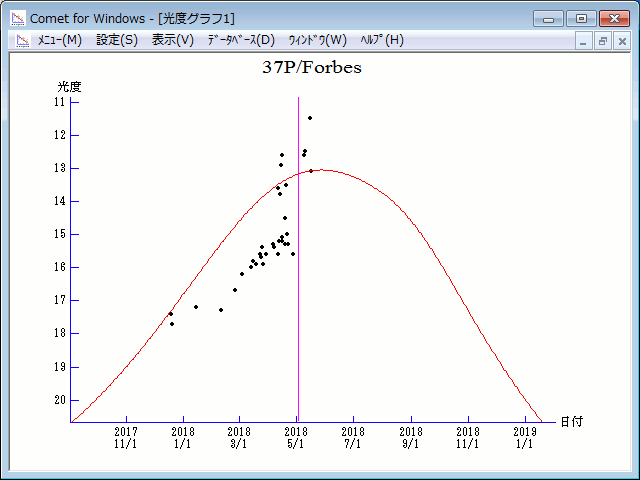This screenshot has width=640, height=480.
Task: Click the Comet for Windows title bar icon
Action: [x=17, y=18]
